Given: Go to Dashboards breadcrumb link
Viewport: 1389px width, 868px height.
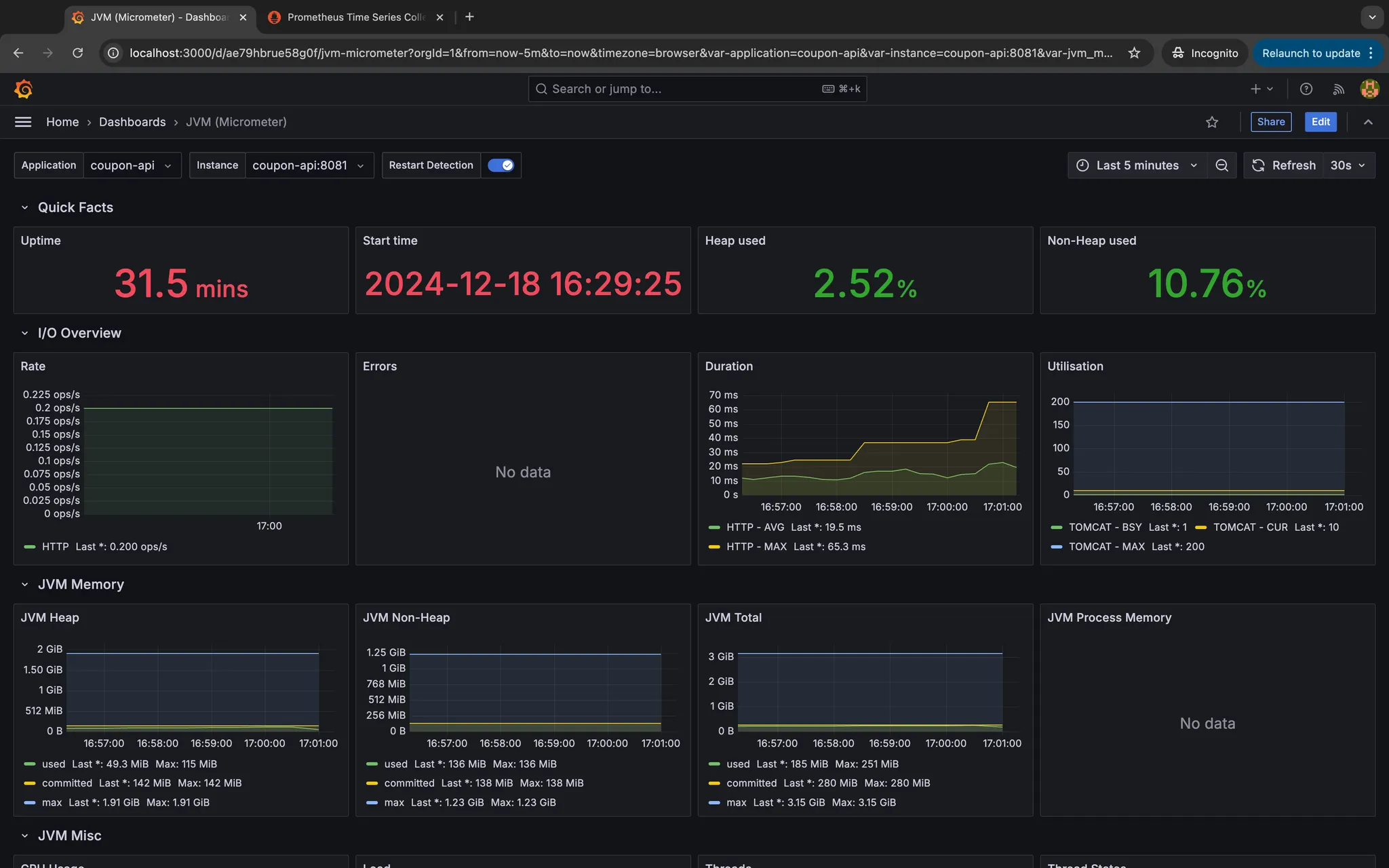Looking at the screenshot, I should click(x=132, y=122).
